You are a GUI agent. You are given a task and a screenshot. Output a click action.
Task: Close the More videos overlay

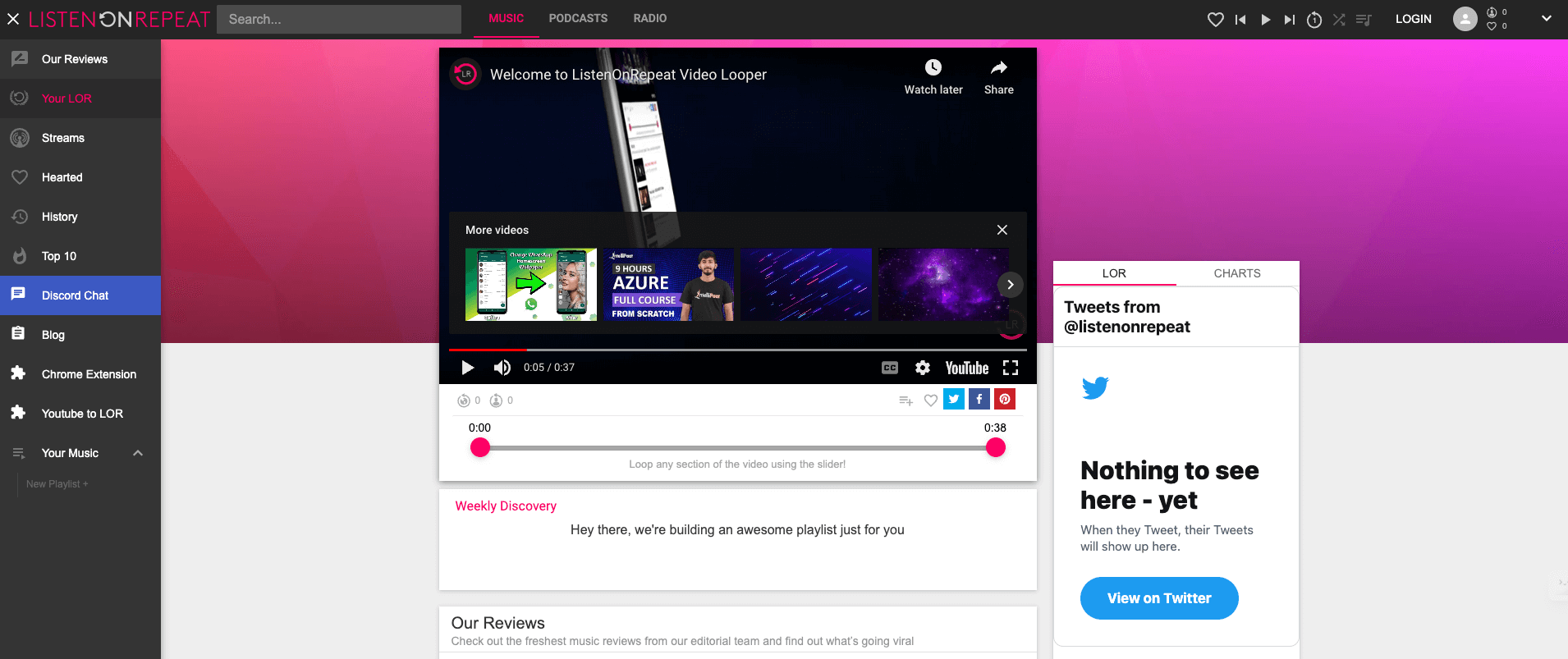tap(1002, 230)
